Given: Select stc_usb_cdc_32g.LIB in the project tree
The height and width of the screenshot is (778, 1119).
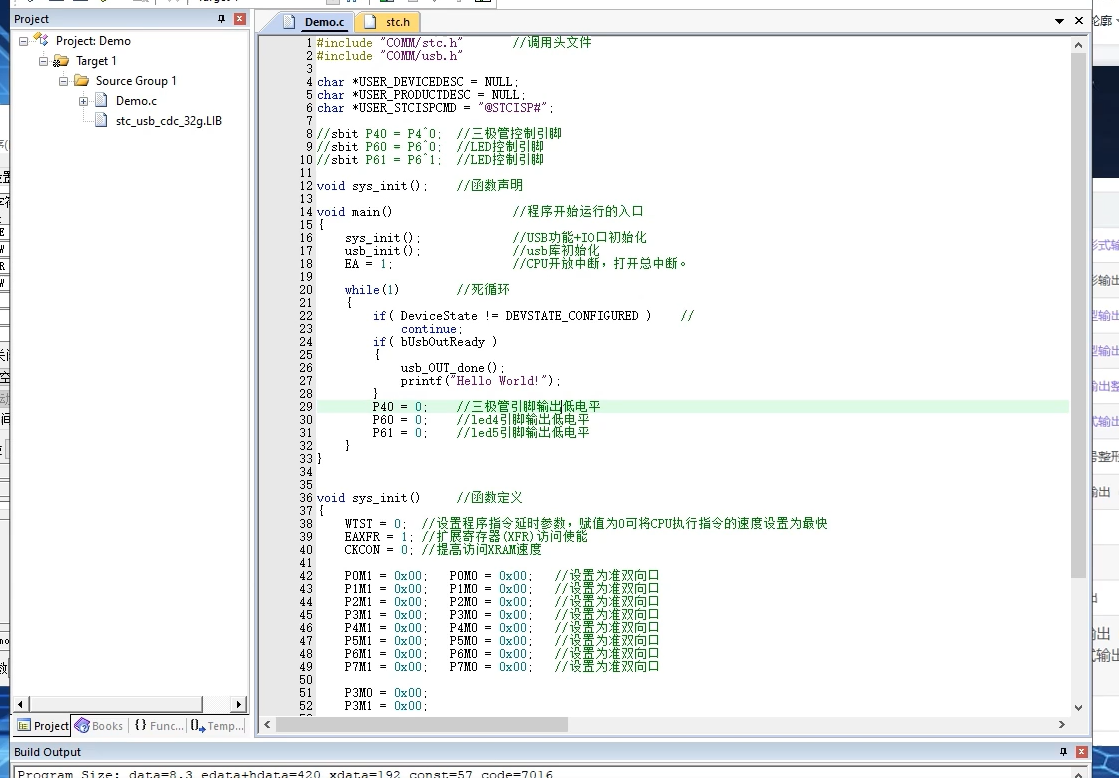Looking at the screenshot, I should [168, 121].
